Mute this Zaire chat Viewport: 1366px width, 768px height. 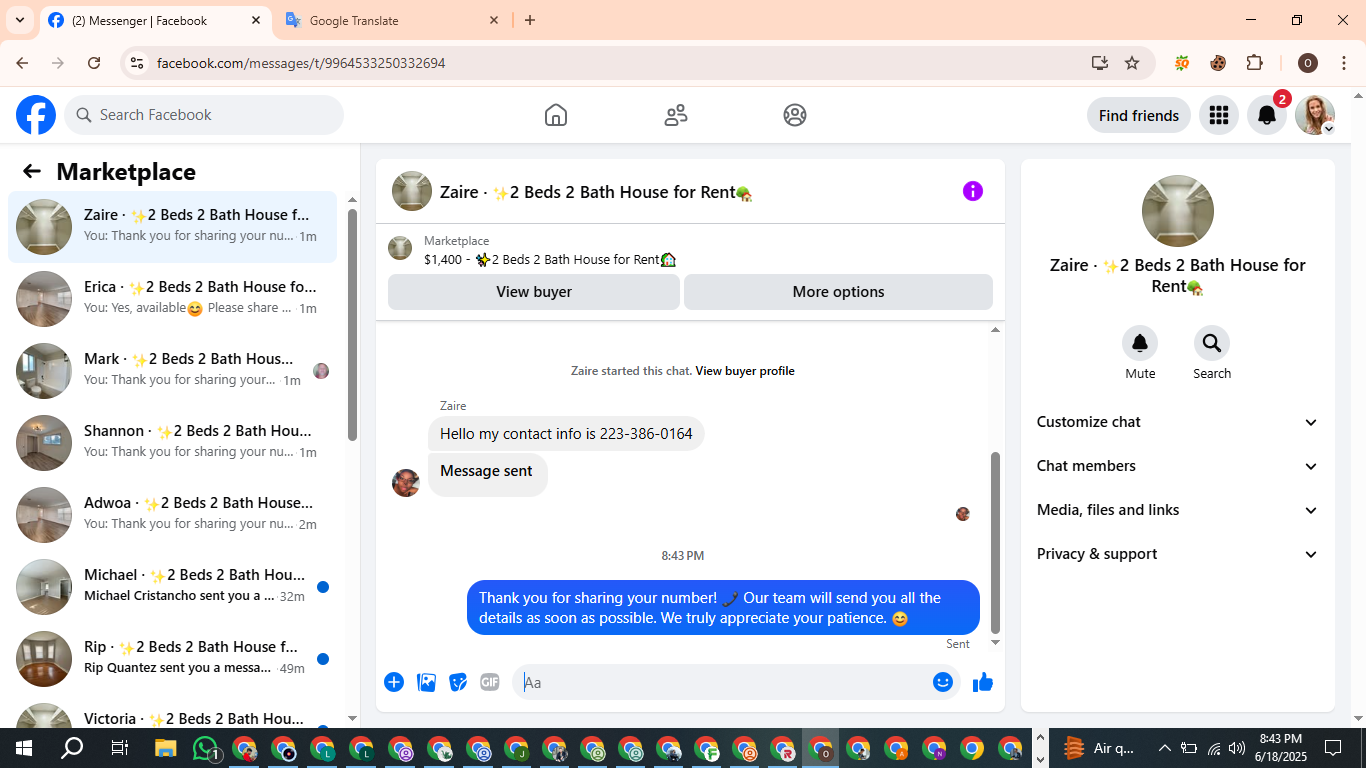click(x=1140, y=344)
